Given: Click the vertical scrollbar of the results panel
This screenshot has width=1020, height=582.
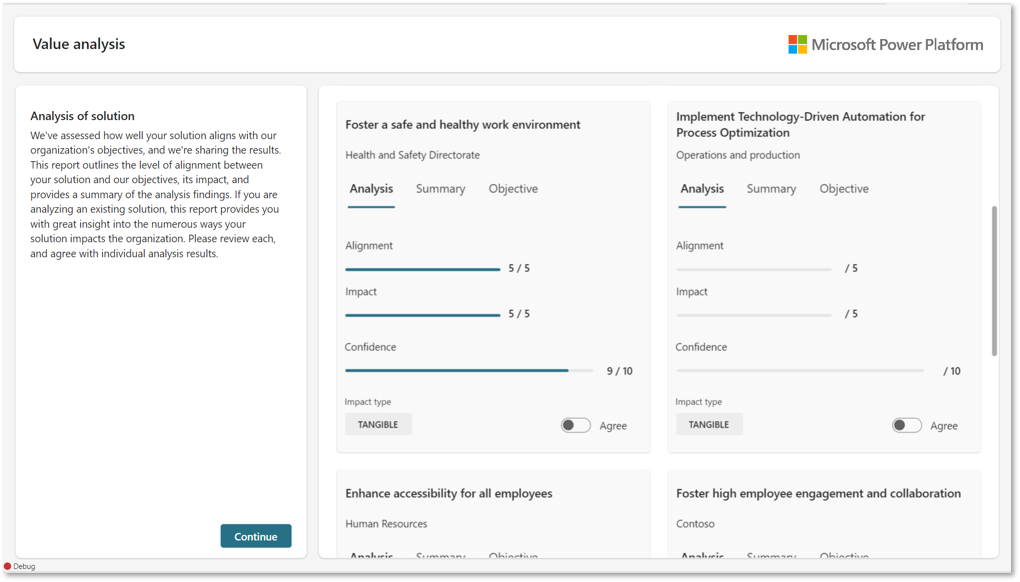Looking at the screenshot, I should pos(993,281).
